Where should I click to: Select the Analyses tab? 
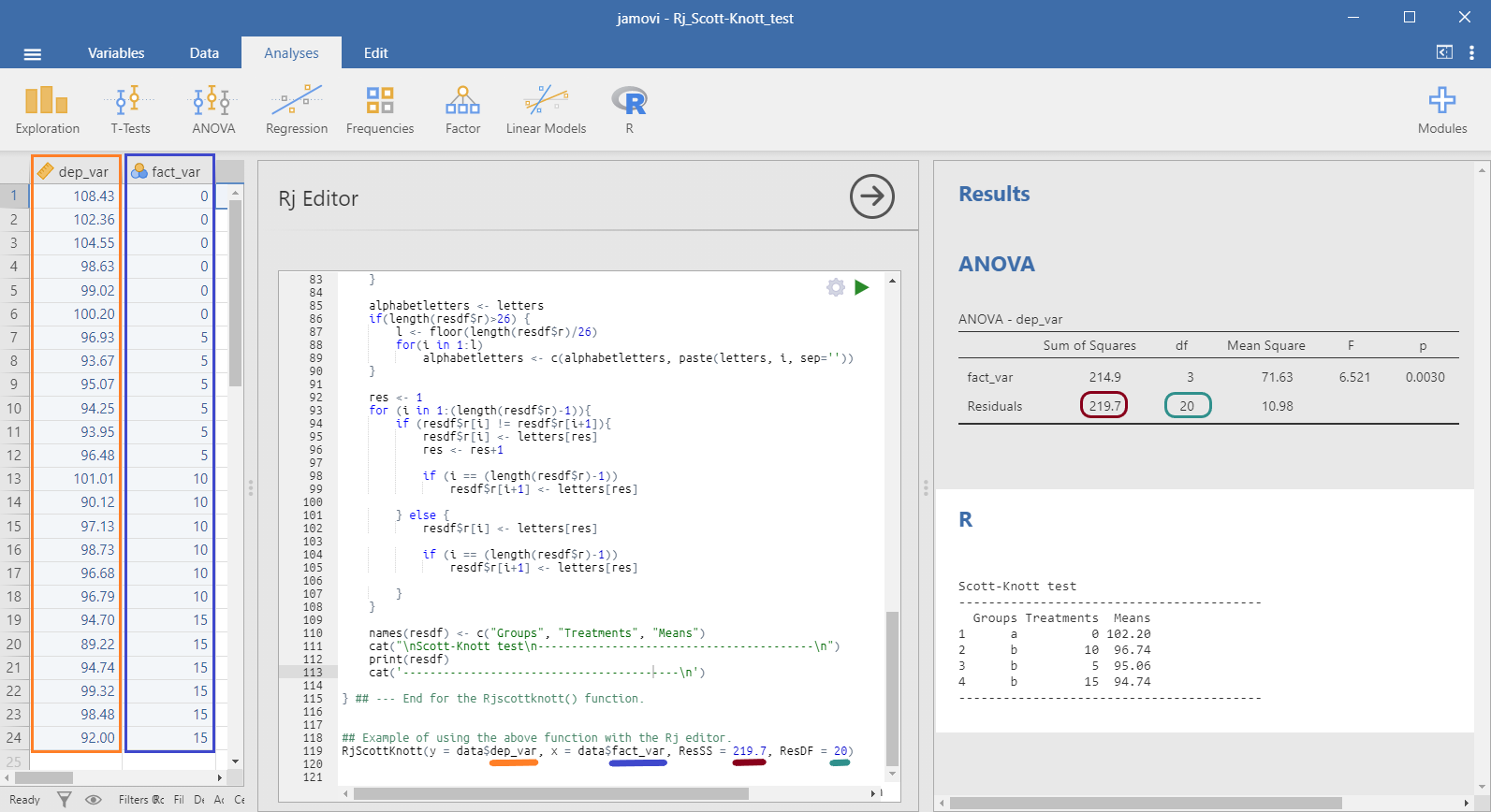click(x=291, y=53)
